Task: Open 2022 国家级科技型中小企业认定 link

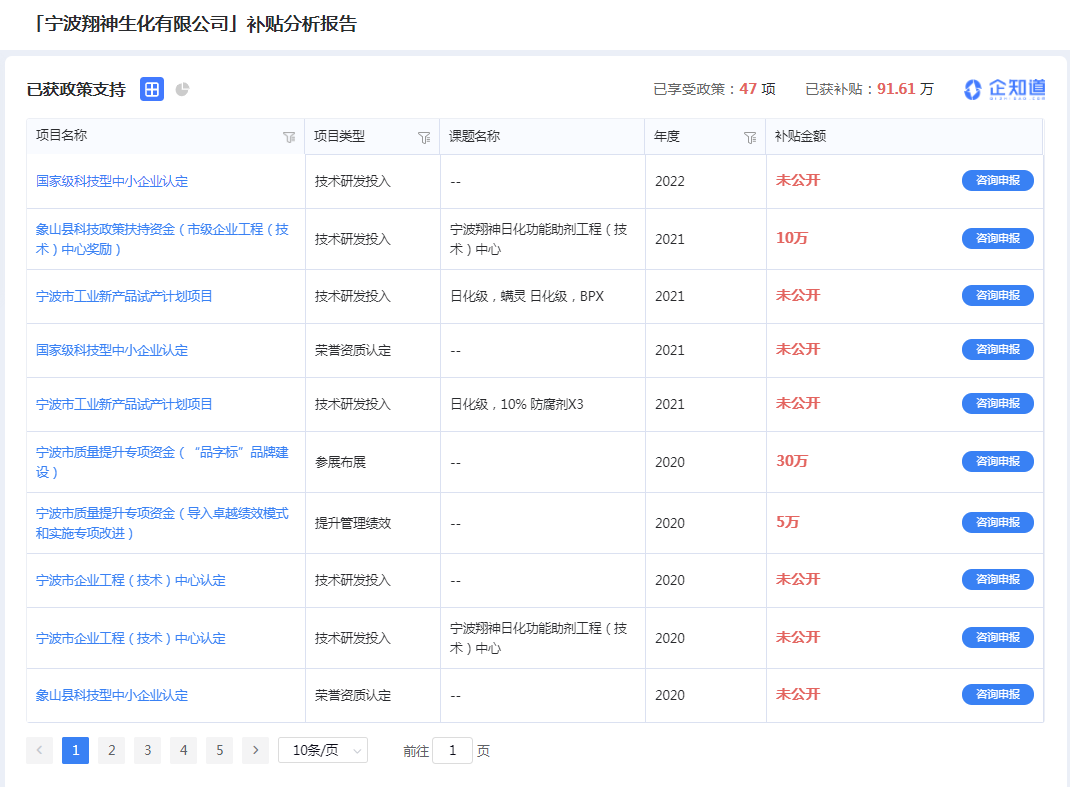Action: coord(112,181)
